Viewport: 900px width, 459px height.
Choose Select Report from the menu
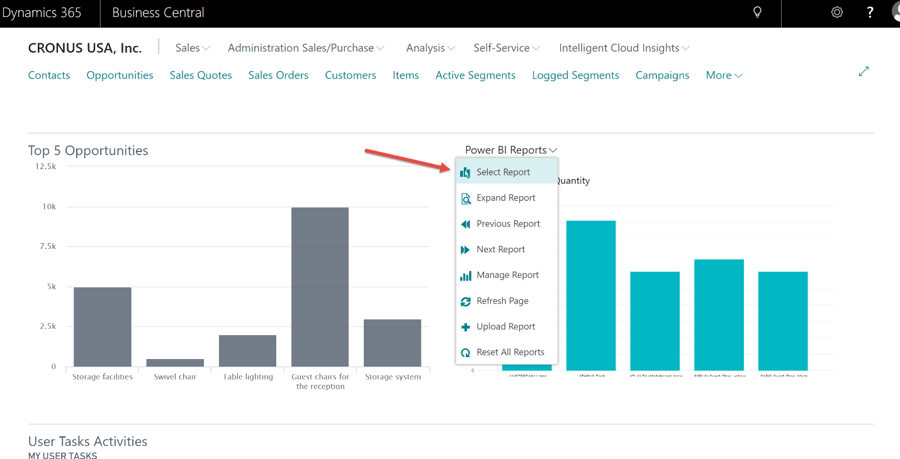point(506,172)
